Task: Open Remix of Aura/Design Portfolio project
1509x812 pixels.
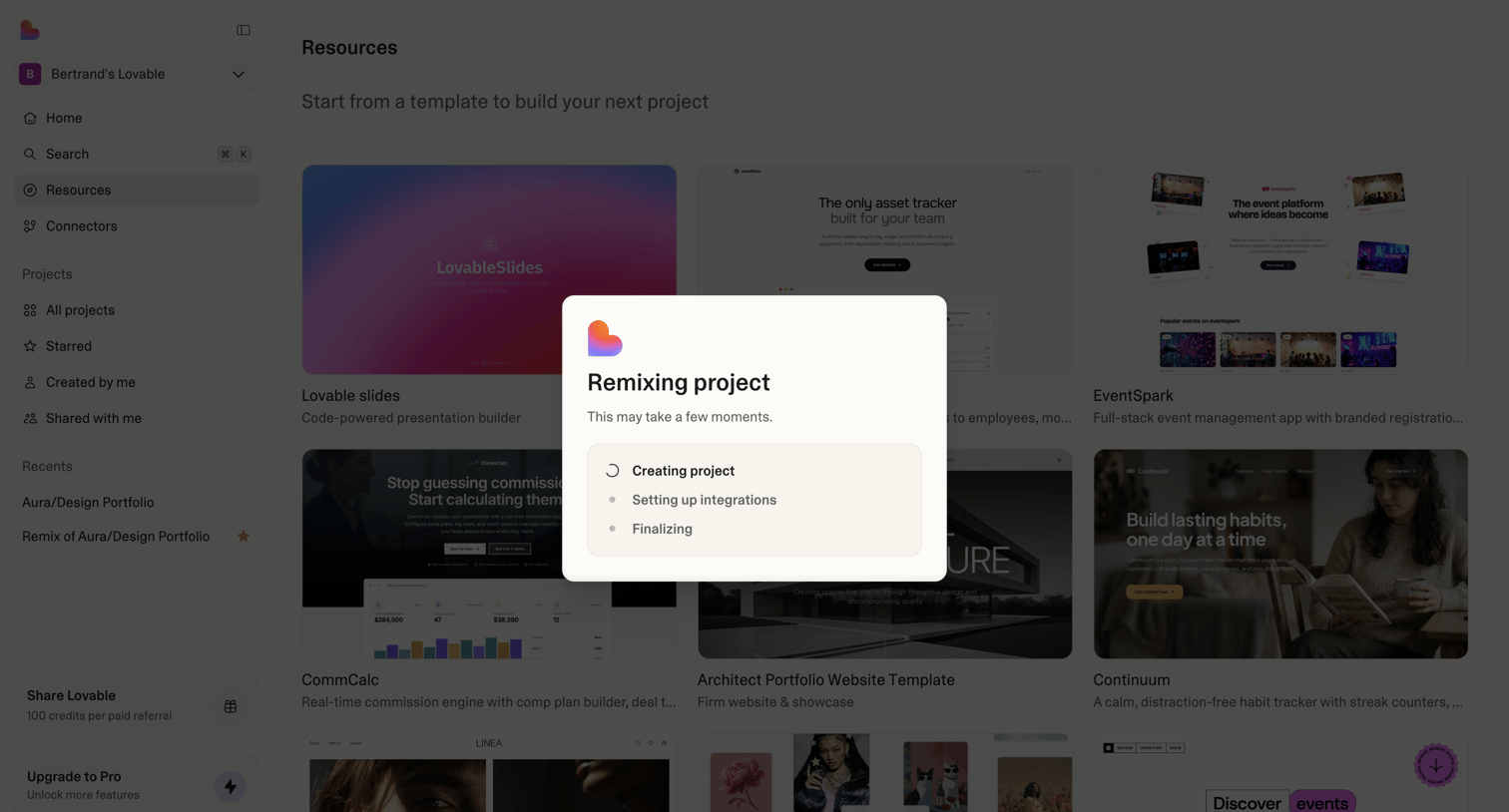Action: (116, 537)
